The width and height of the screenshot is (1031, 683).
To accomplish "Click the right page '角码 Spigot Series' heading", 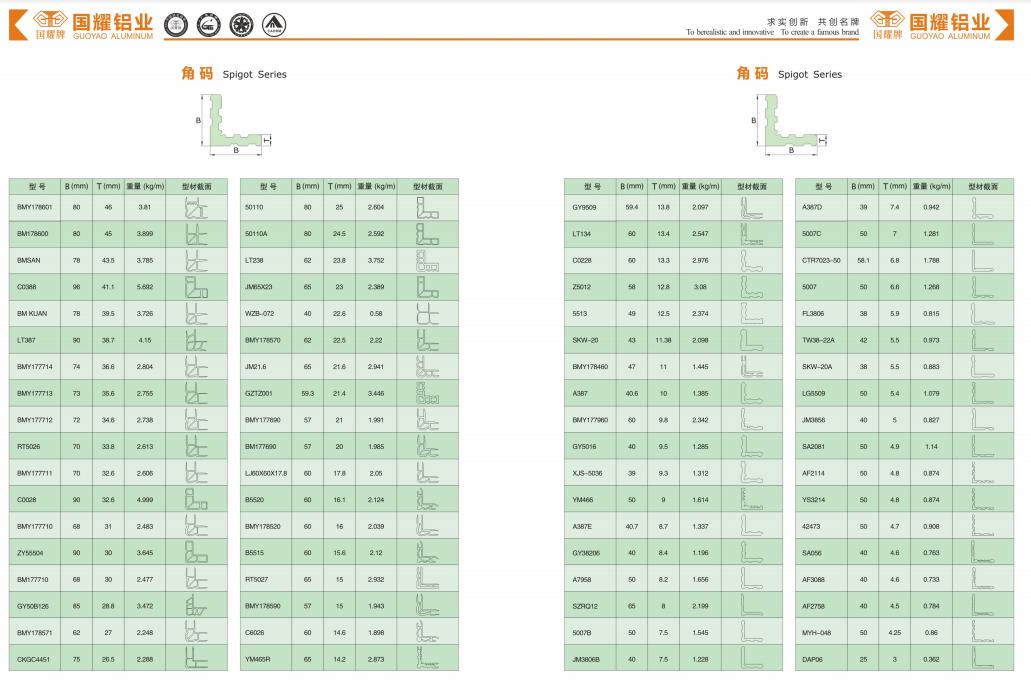I will click(789, 74).
